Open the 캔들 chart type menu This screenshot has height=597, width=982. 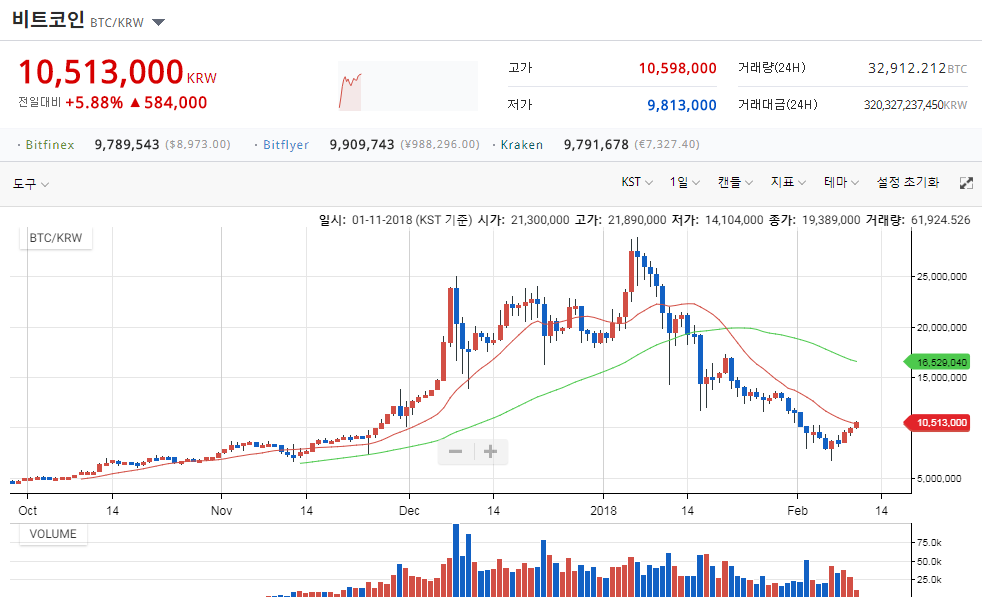(735, 183)
